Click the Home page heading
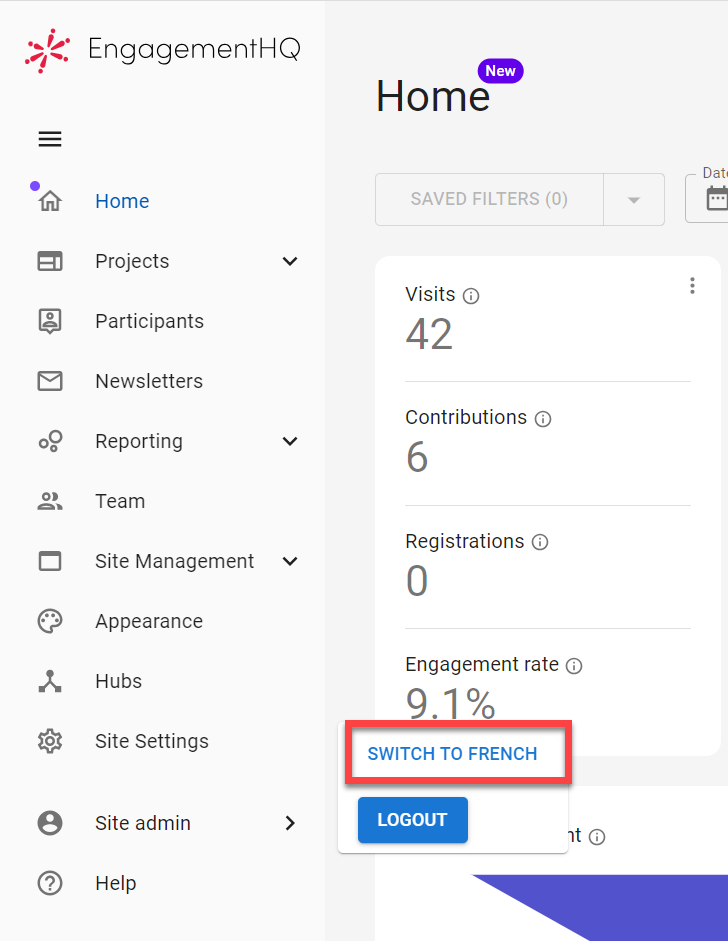The height and width of the screenshot is (941, 728). tap(433, 96)
